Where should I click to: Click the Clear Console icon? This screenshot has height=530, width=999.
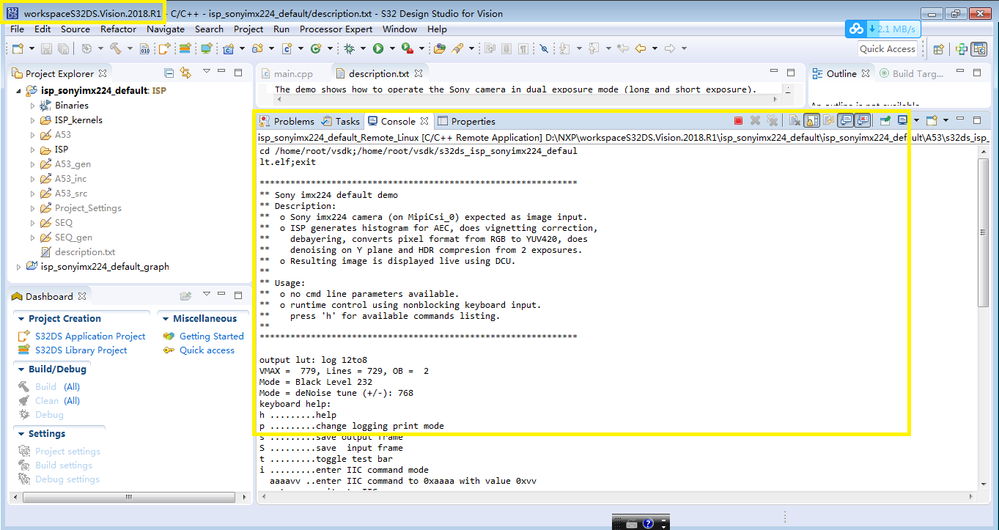click(794, 120)
